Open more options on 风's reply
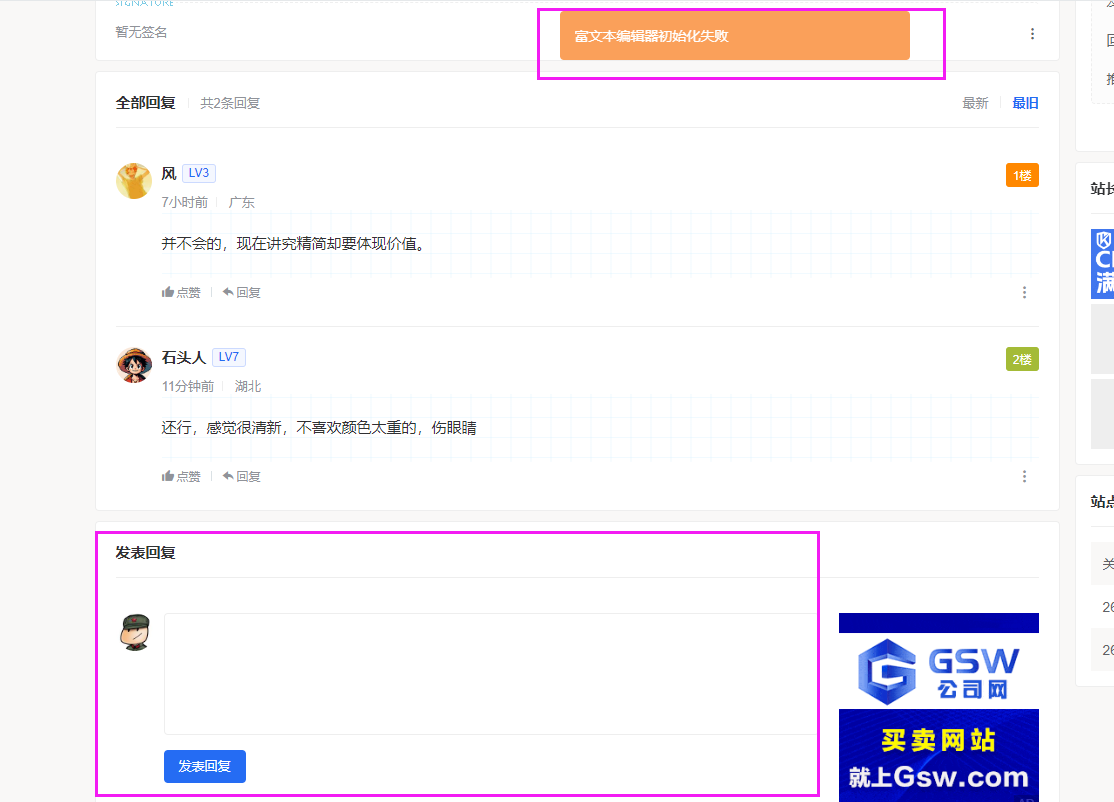Image resolution: width=1114 pixels, height=802 pixels. 1024,293
